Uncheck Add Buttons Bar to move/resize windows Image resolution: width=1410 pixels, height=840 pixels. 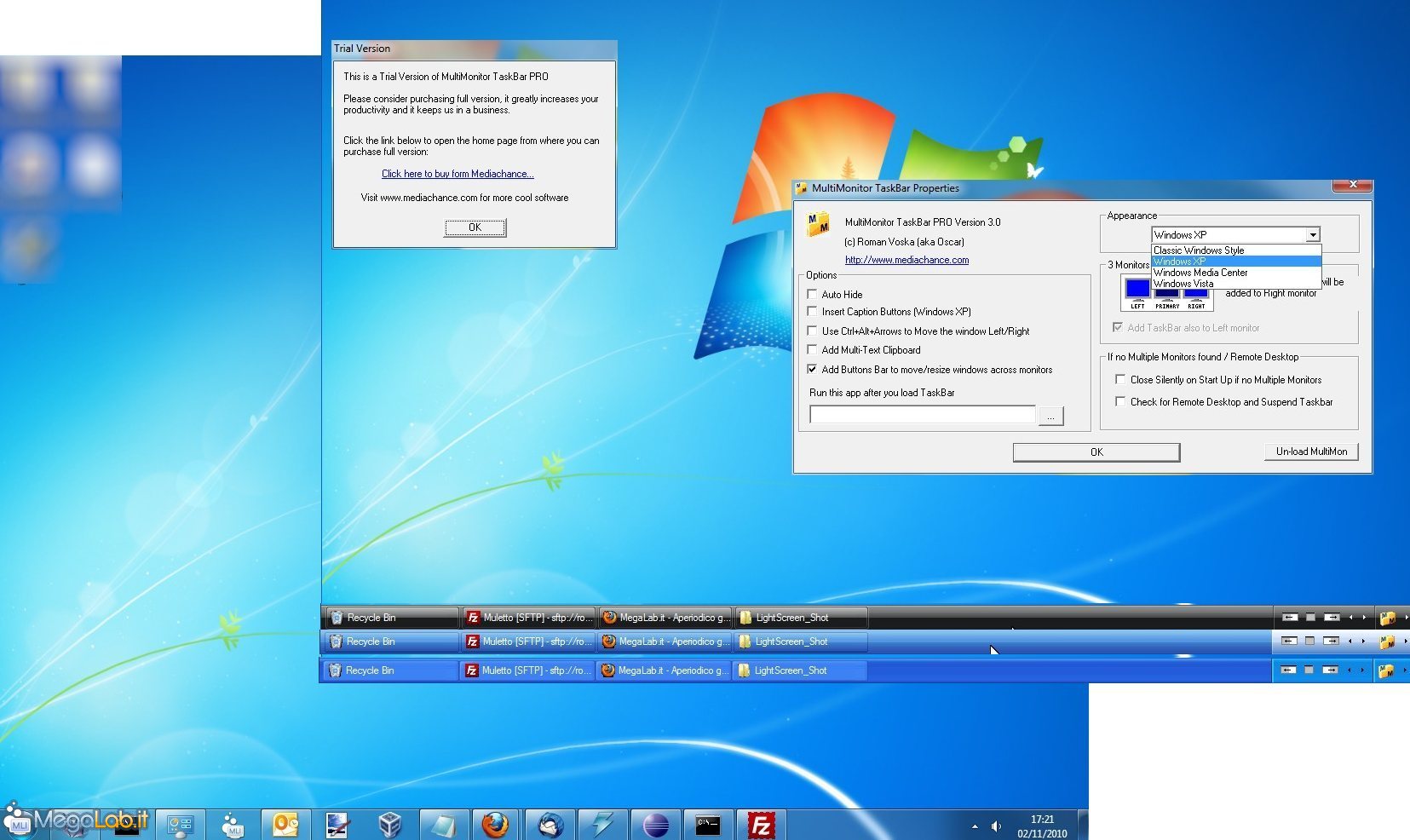coord(812,369)
